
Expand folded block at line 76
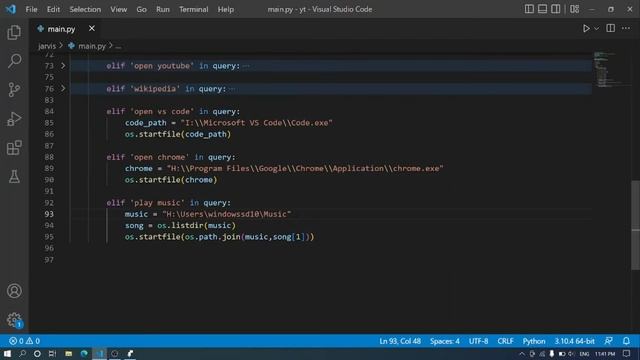63,88
